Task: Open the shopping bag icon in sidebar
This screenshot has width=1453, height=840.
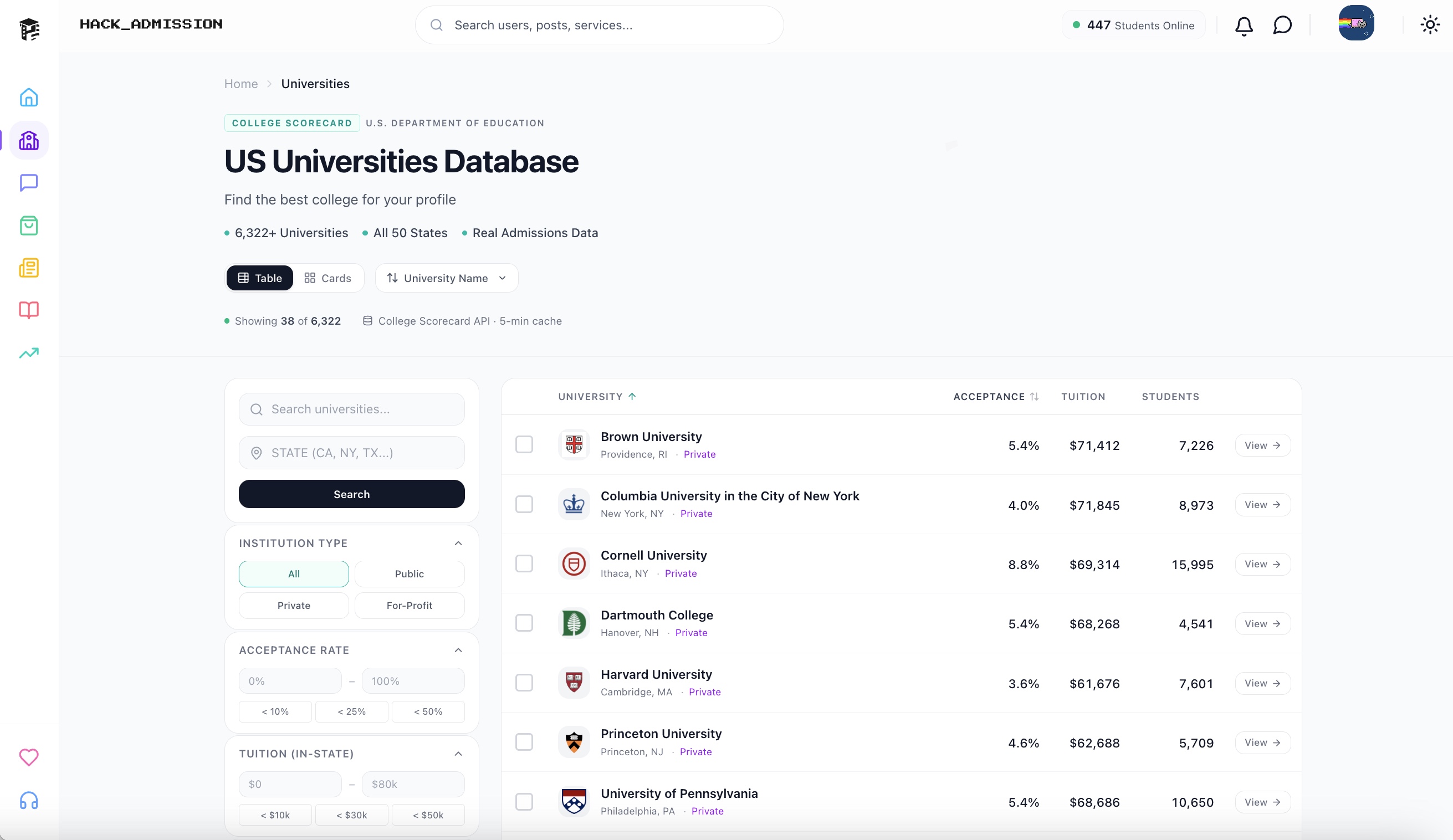Action: coord(29,226)
